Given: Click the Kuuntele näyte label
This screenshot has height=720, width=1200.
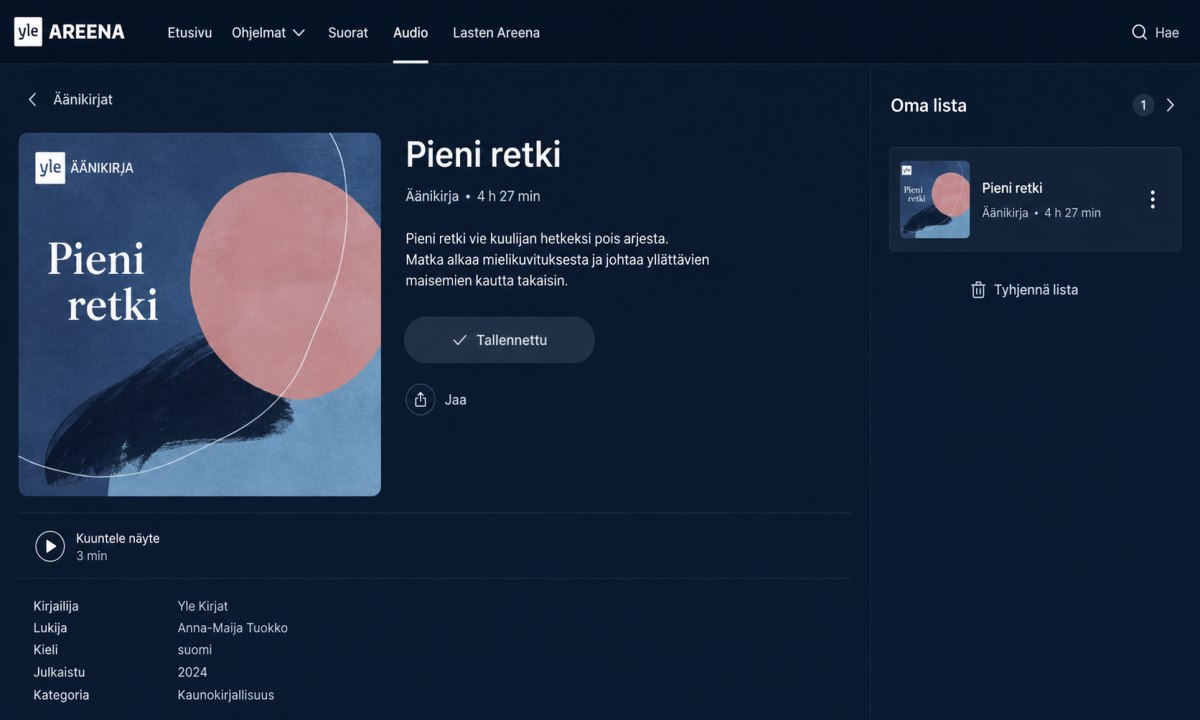Looking at the screenshot, I should pos(118,538).
